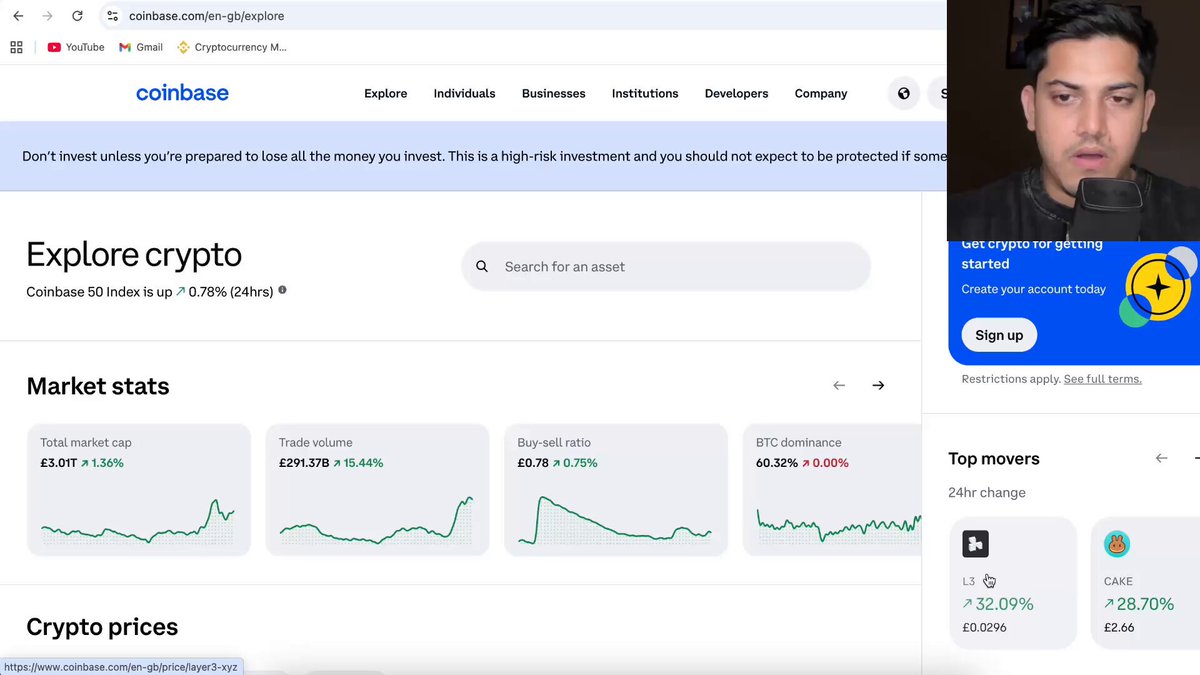
Task: Go forward in the browser
Action: pos(47,16)
